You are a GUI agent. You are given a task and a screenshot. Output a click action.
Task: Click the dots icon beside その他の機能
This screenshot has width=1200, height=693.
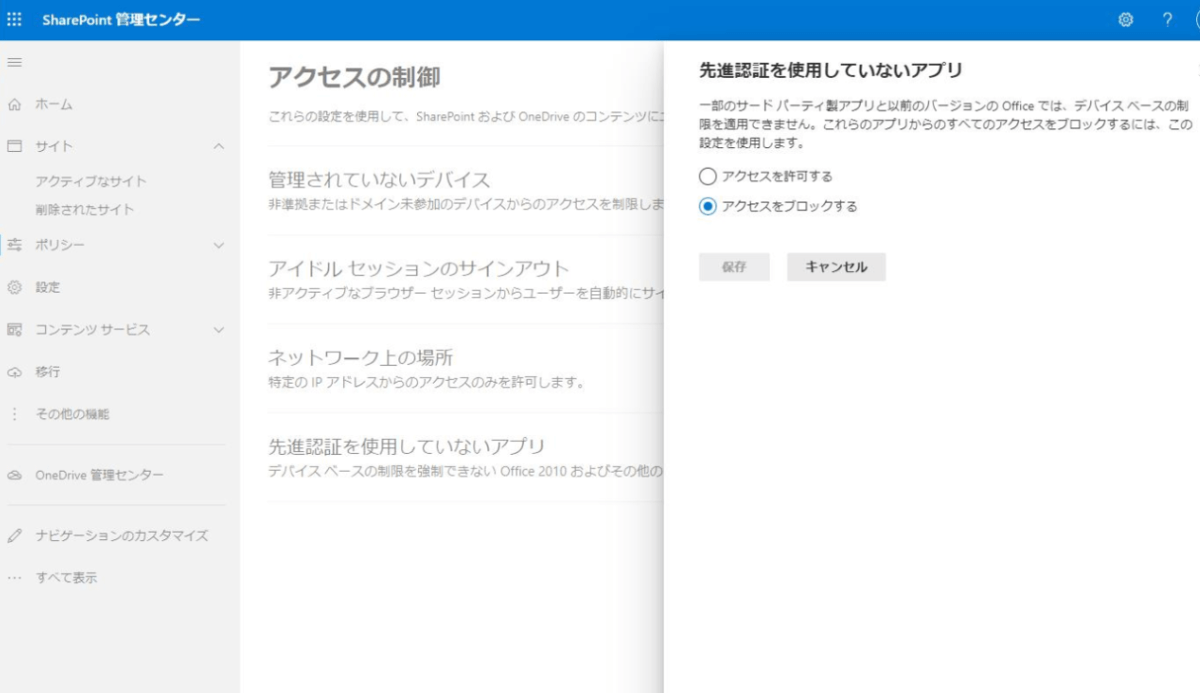click(x=14, y=414)
